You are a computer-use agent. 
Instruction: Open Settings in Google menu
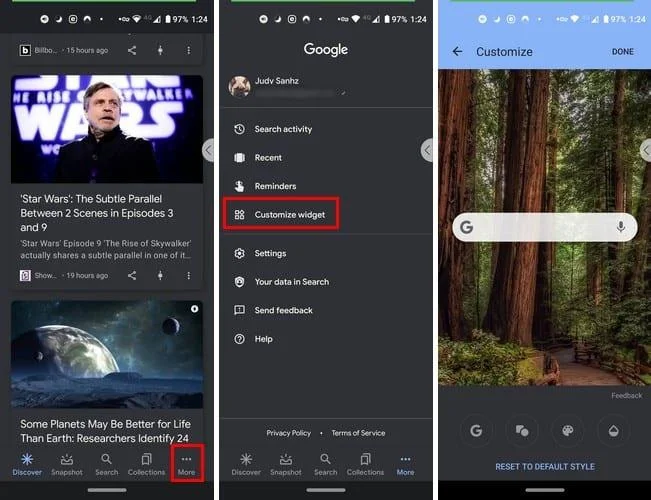pos(270,253)
